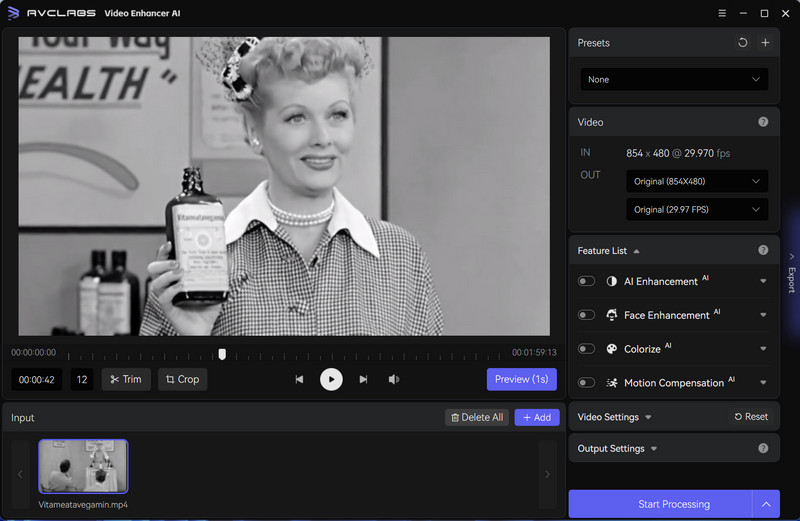Click the video preview frame

pos(284,186)
